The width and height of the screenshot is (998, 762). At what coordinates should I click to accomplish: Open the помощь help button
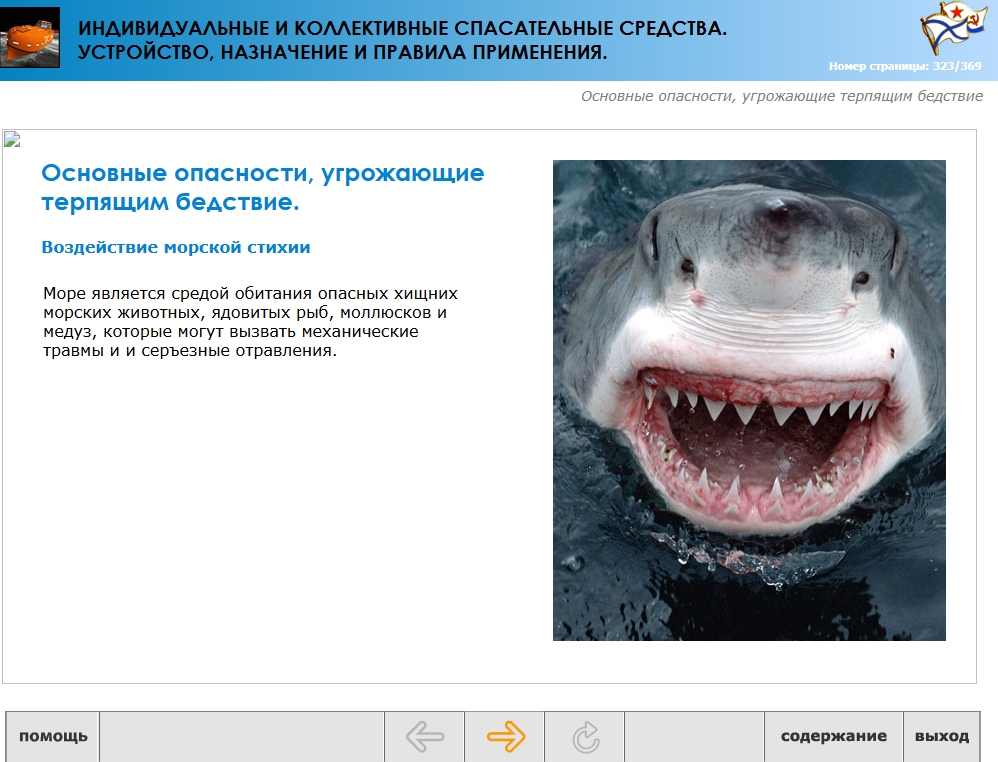[x=53, y=737]
